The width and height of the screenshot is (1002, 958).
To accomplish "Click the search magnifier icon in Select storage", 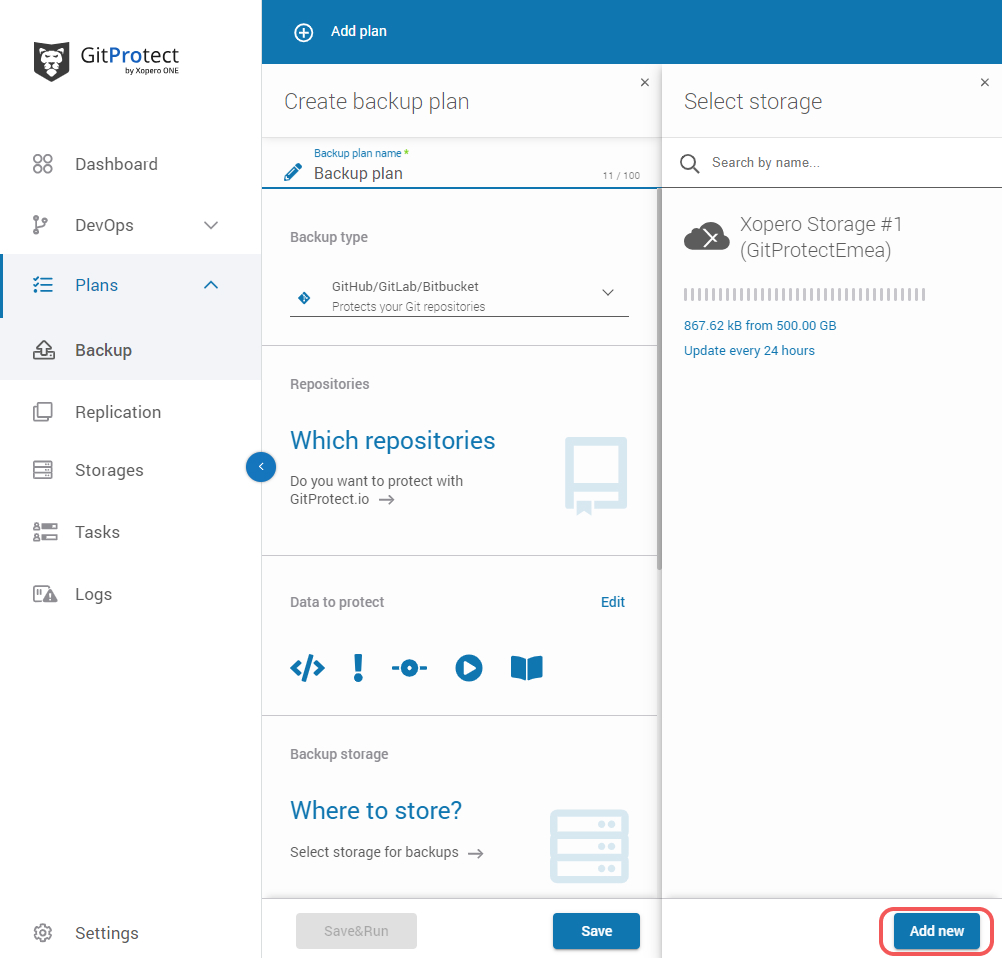I will click(690, 164).
